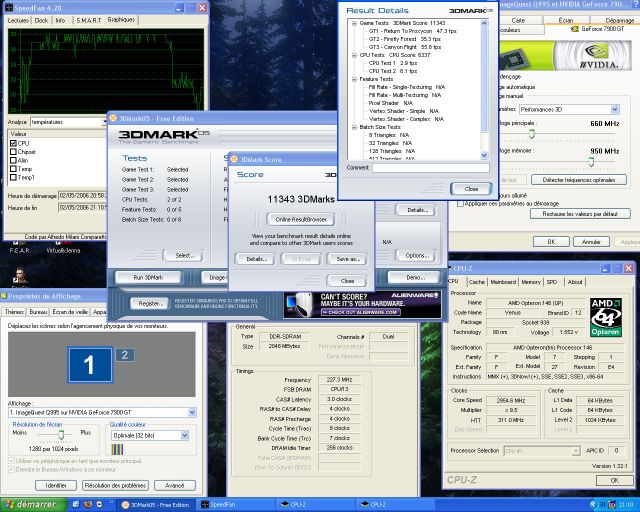Click the '11343 3DMarks' score text
640x512 pixels.
(301, 199)
